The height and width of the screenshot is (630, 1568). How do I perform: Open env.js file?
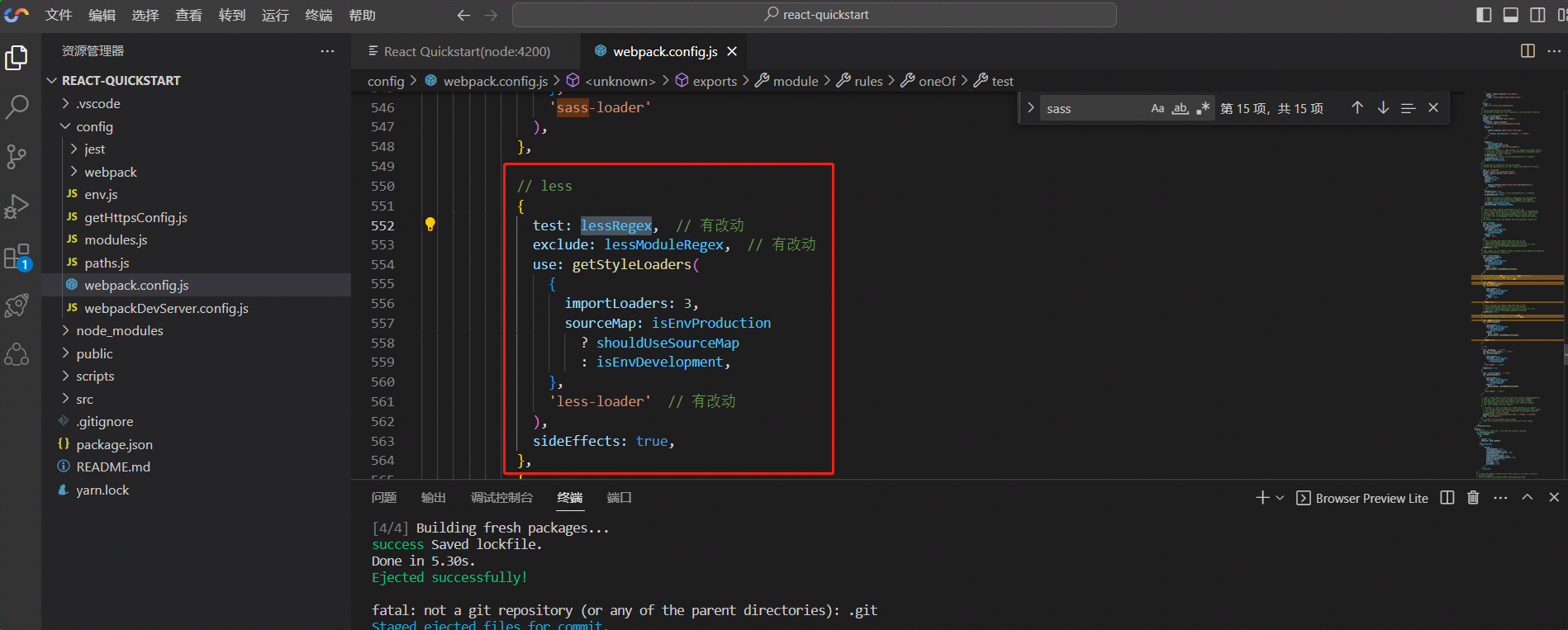tap(101, 194)
